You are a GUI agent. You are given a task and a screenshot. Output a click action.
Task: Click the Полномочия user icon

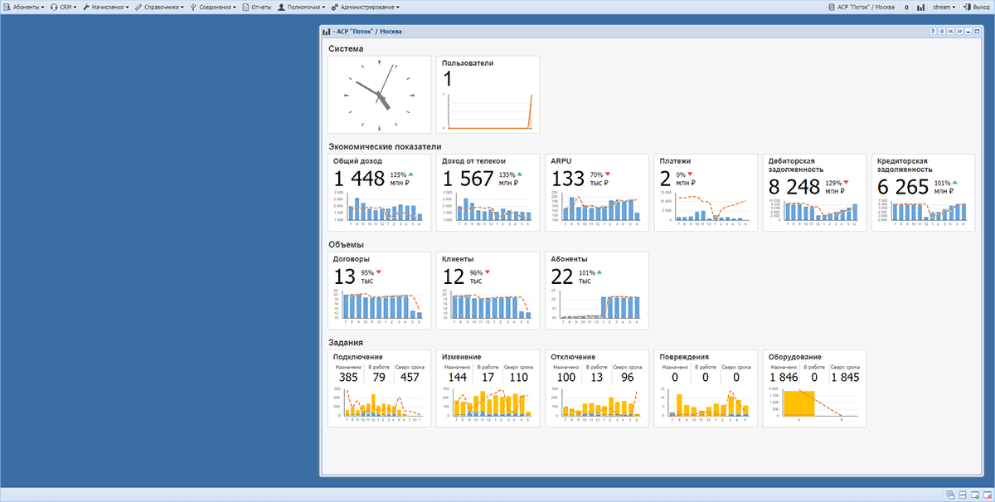280,7
